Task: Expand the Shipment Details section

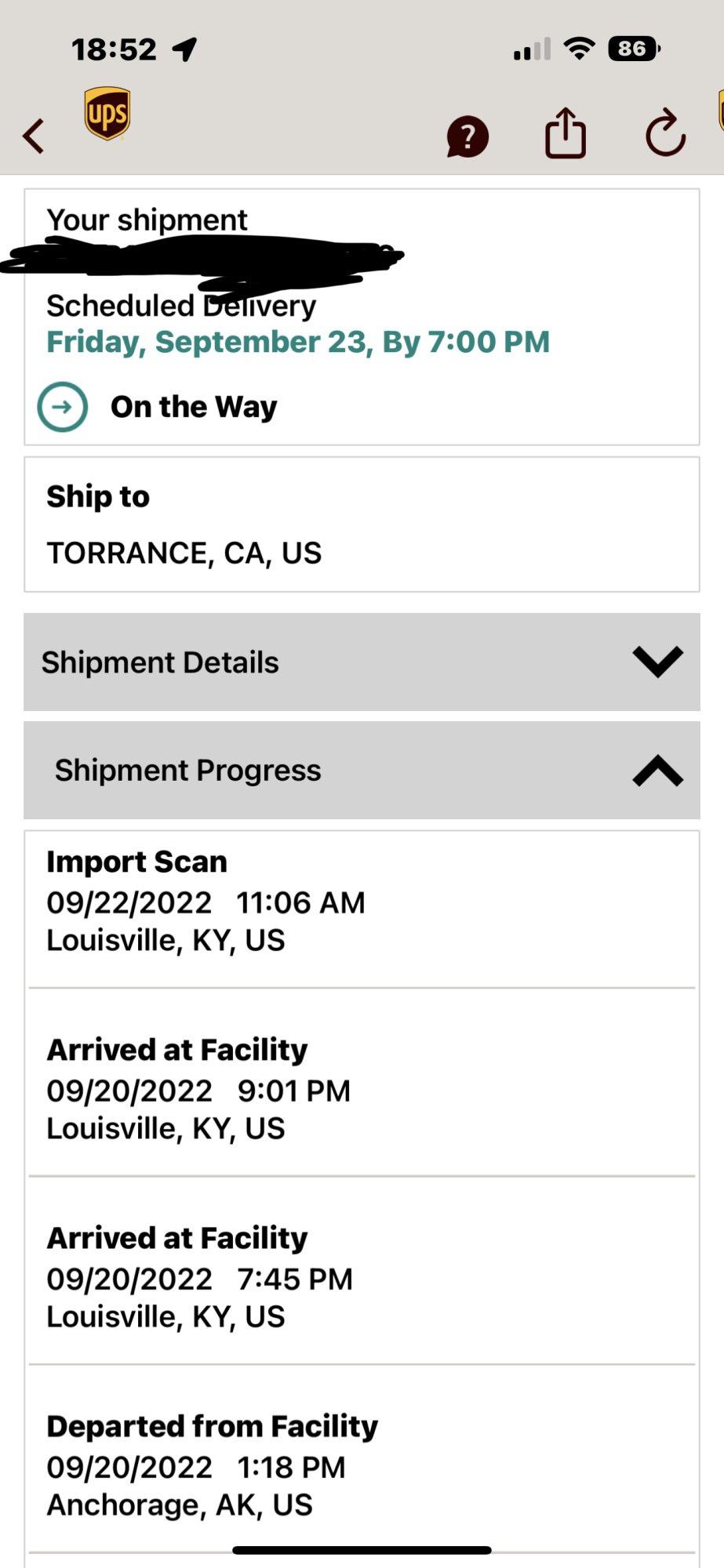Action: point(361,662)
